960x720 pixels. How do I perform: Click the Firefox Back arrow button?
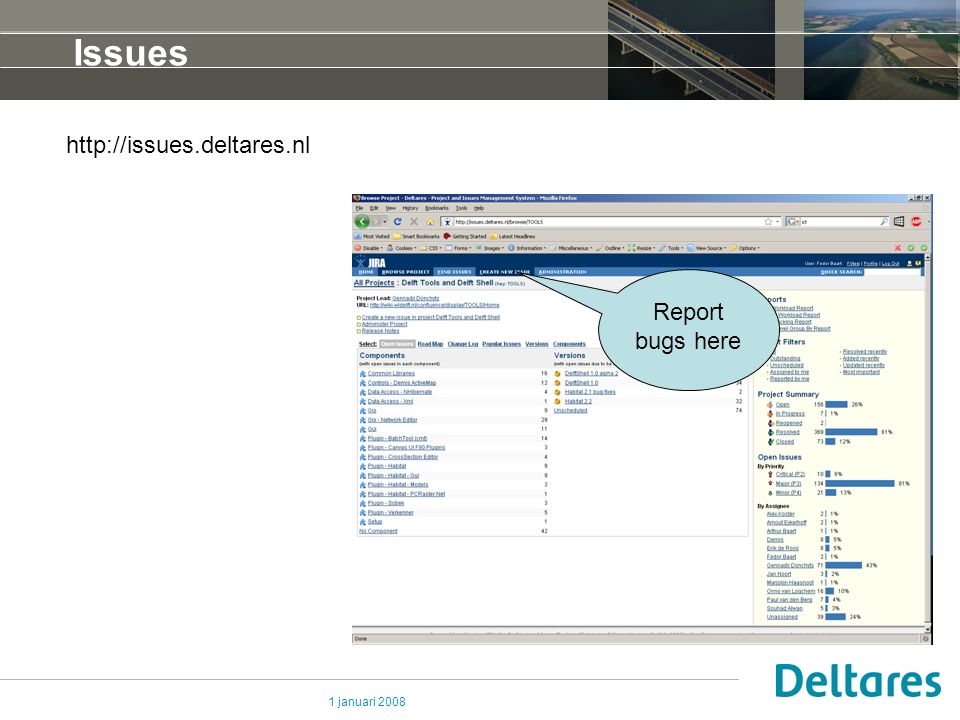point(362,222)
